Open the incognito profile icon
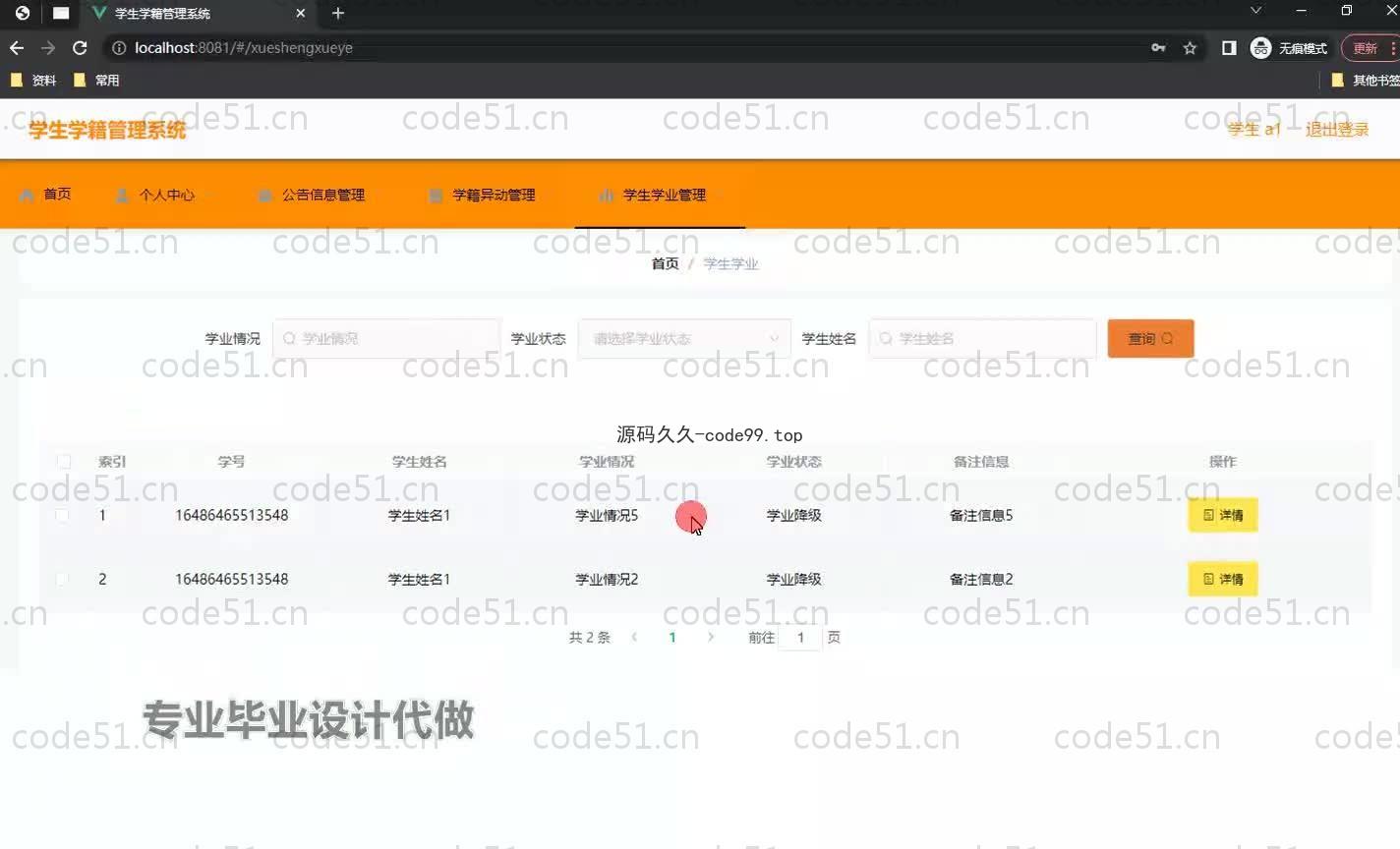This screenshot has height=849, width=1400. 1261,48
